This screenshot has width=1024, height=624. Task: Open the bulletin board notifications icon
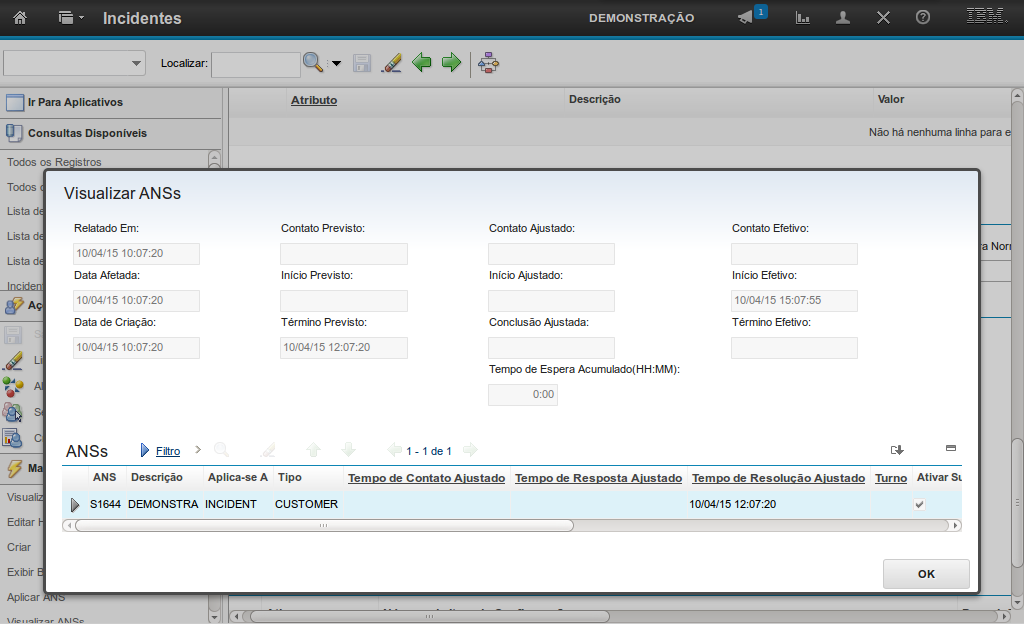pyautogui.click(x=746, y=18)
